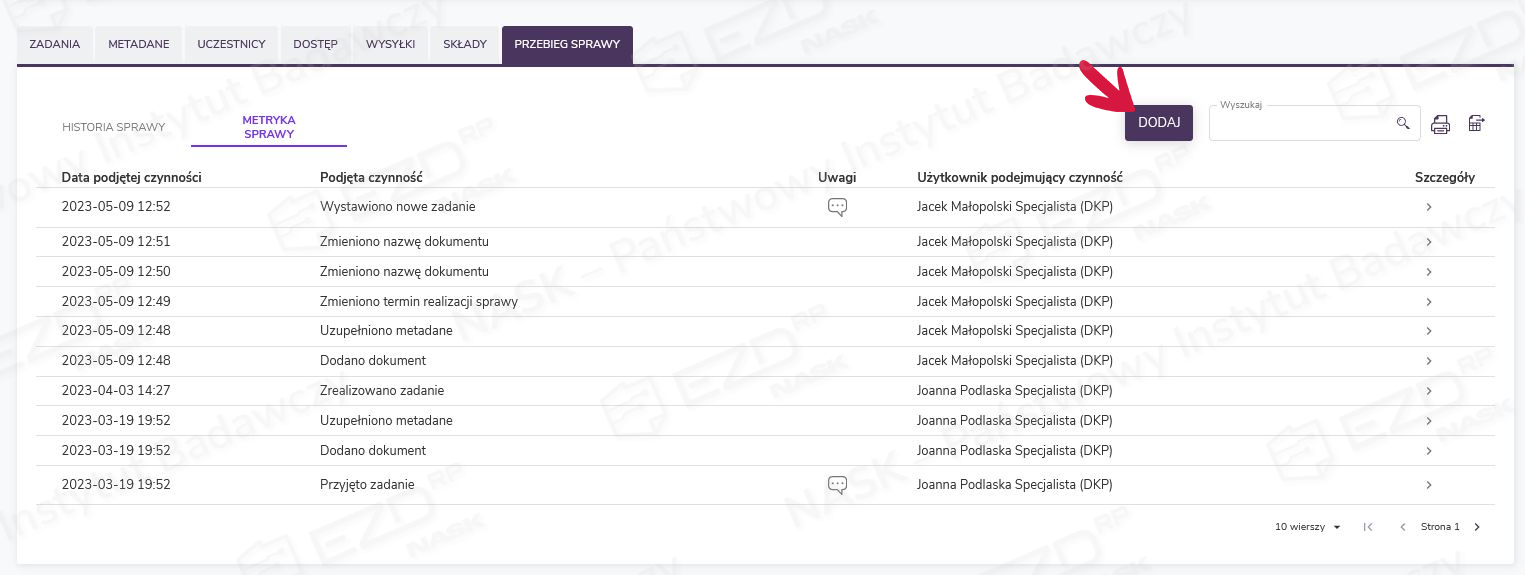The image size is (1525, 575).
Task: Go to the next page arrow
Action: 1477,527
